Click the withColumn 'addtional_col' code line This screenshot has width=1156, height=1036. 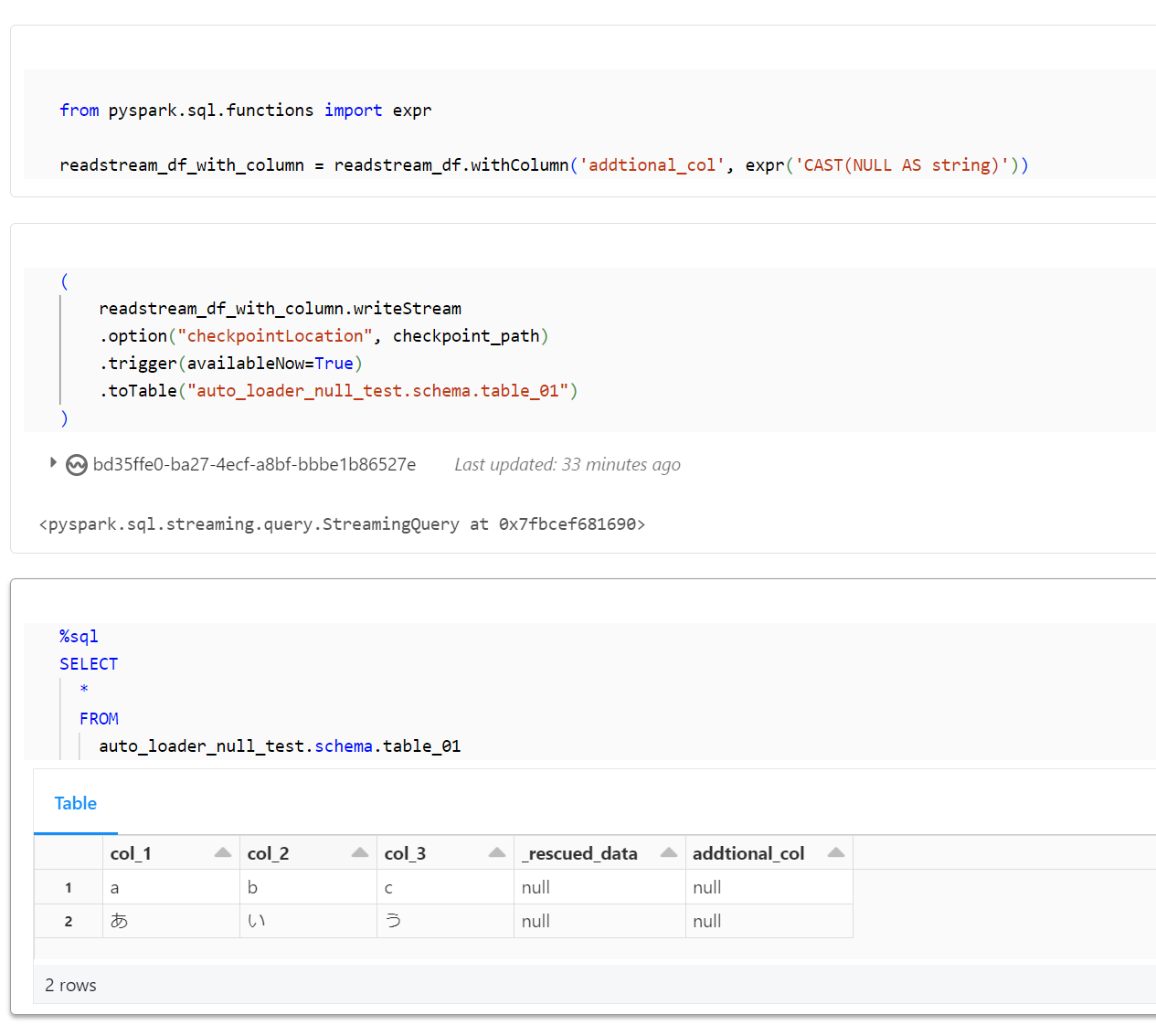tap(544, 165)
